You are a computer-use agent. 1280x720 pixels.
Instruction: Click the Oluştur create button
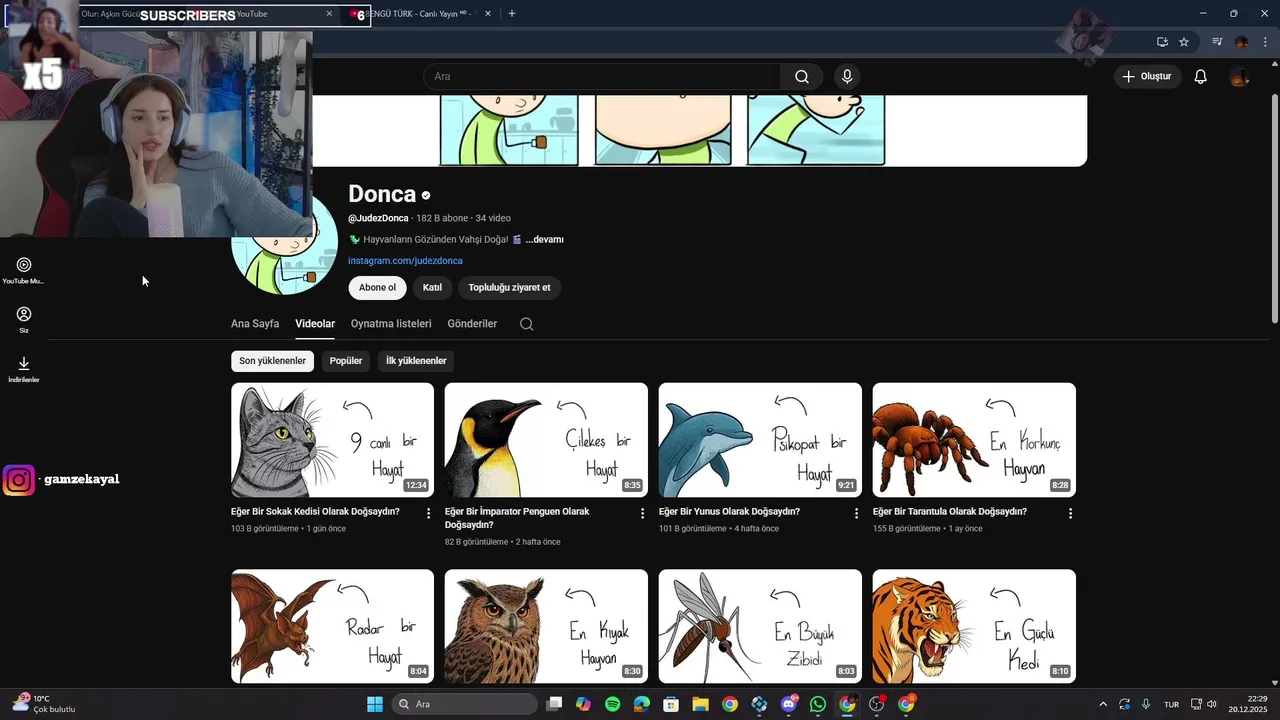[1148, 76]
